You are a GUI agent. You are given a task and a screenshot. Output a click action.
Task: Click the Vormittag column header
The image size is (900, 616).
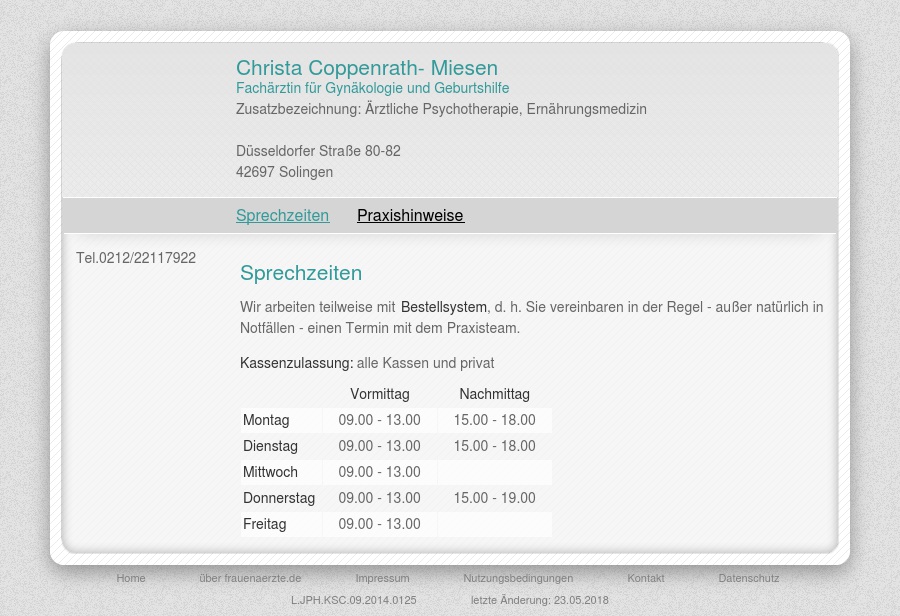379,394
